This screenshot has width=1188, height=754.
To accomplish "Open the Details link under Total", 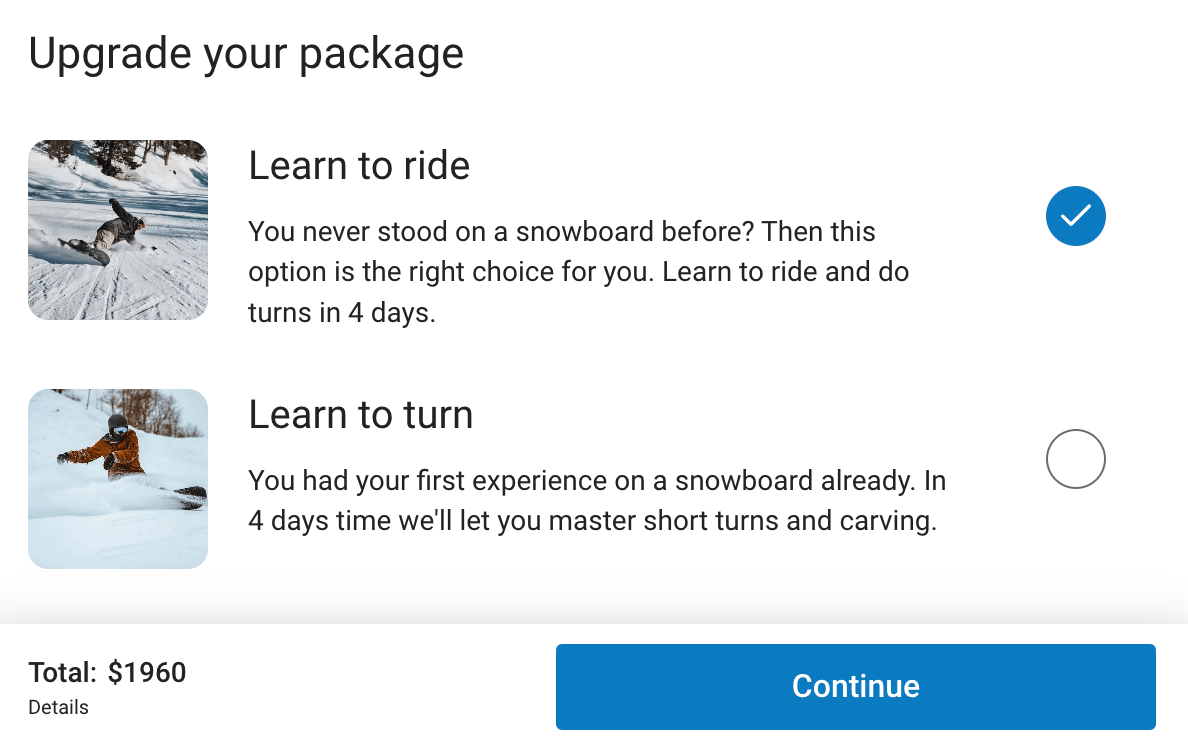I will coord(58,707).
